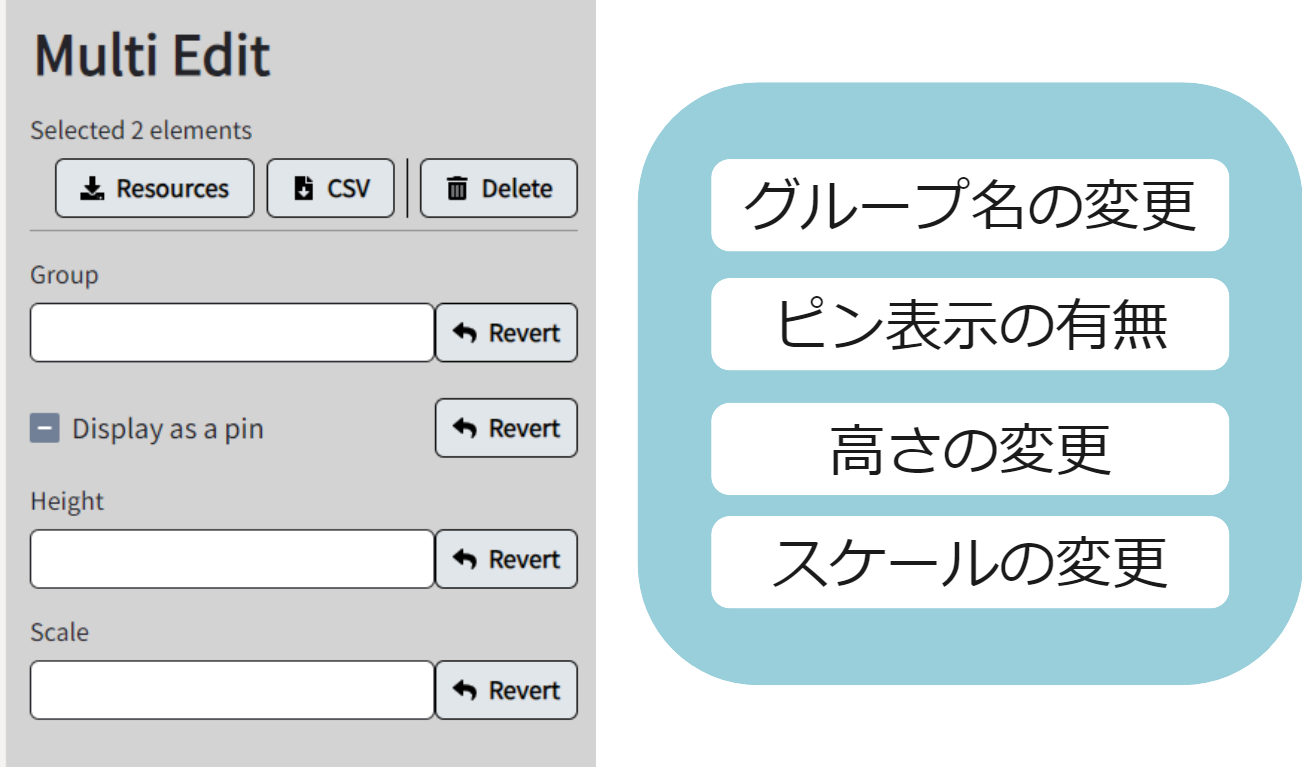Image resolution: width=1302 pixels, height=767 pixels.
Task: Select the Scale input box
Action: click(x=232, y=690)
